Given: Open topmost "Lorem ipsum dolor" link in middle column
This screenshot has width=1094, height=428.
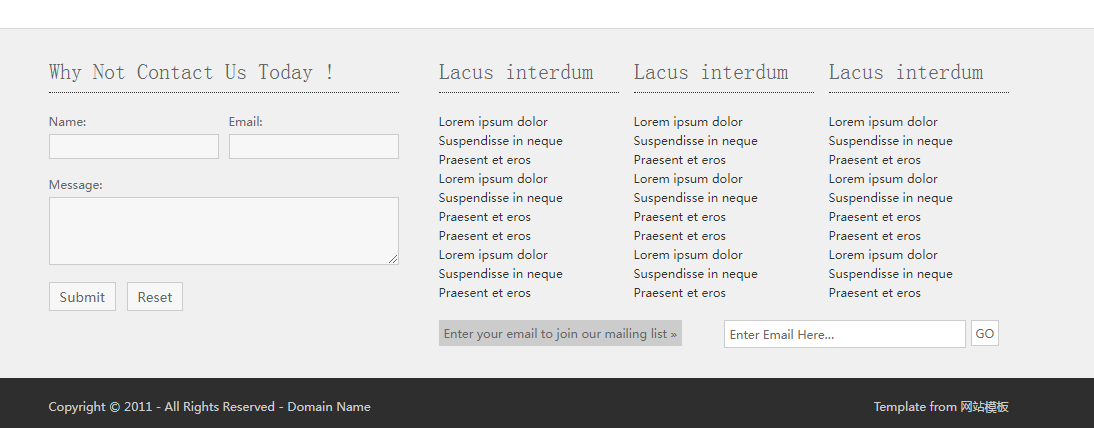Looking at the screenshot, I should tap(688, 122).
